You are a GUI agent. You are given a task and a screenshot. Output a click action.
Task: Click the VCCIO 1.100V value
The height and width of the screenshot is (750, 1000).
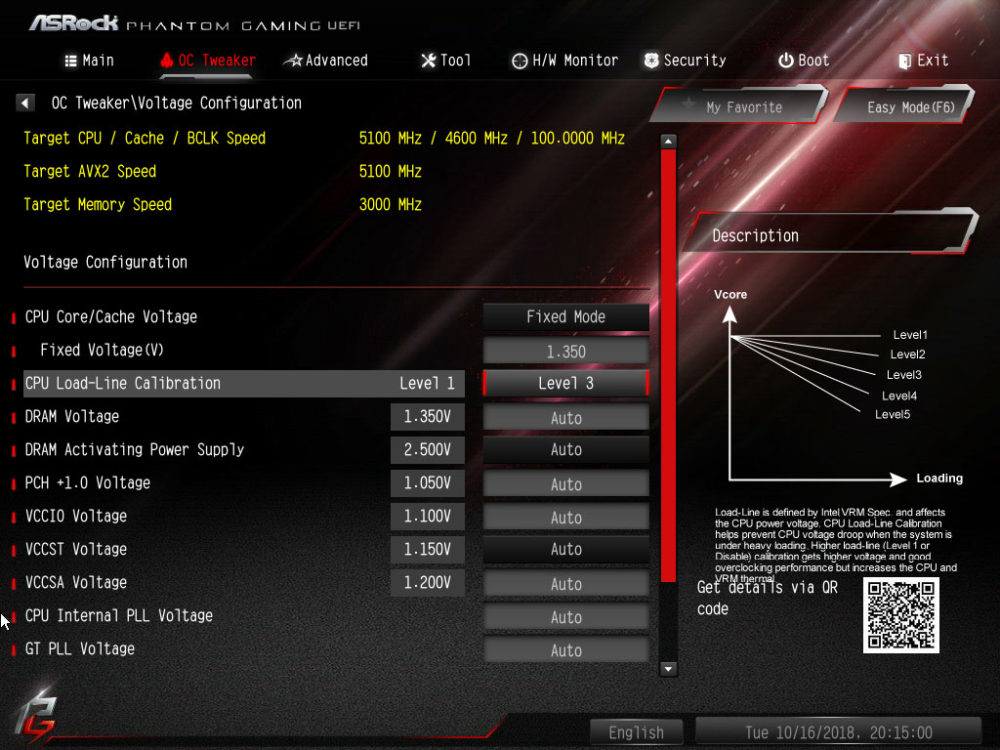427,516
